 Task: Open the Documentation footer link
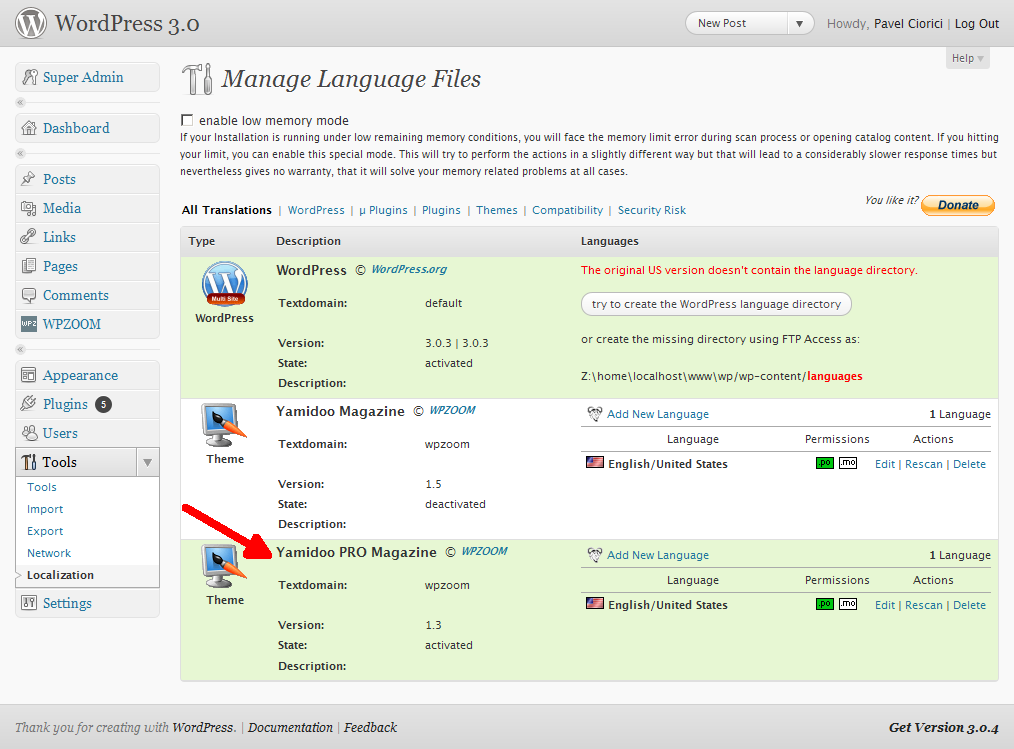pyautogui.click(x=290, y=727)
